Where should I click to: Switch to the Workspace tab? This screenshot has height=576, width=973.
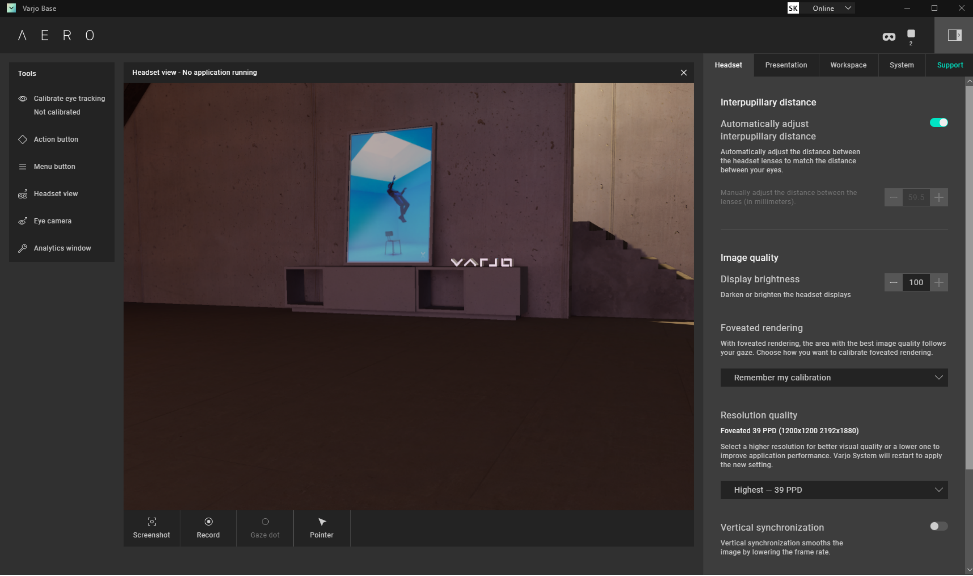click(x=848, y=64)
